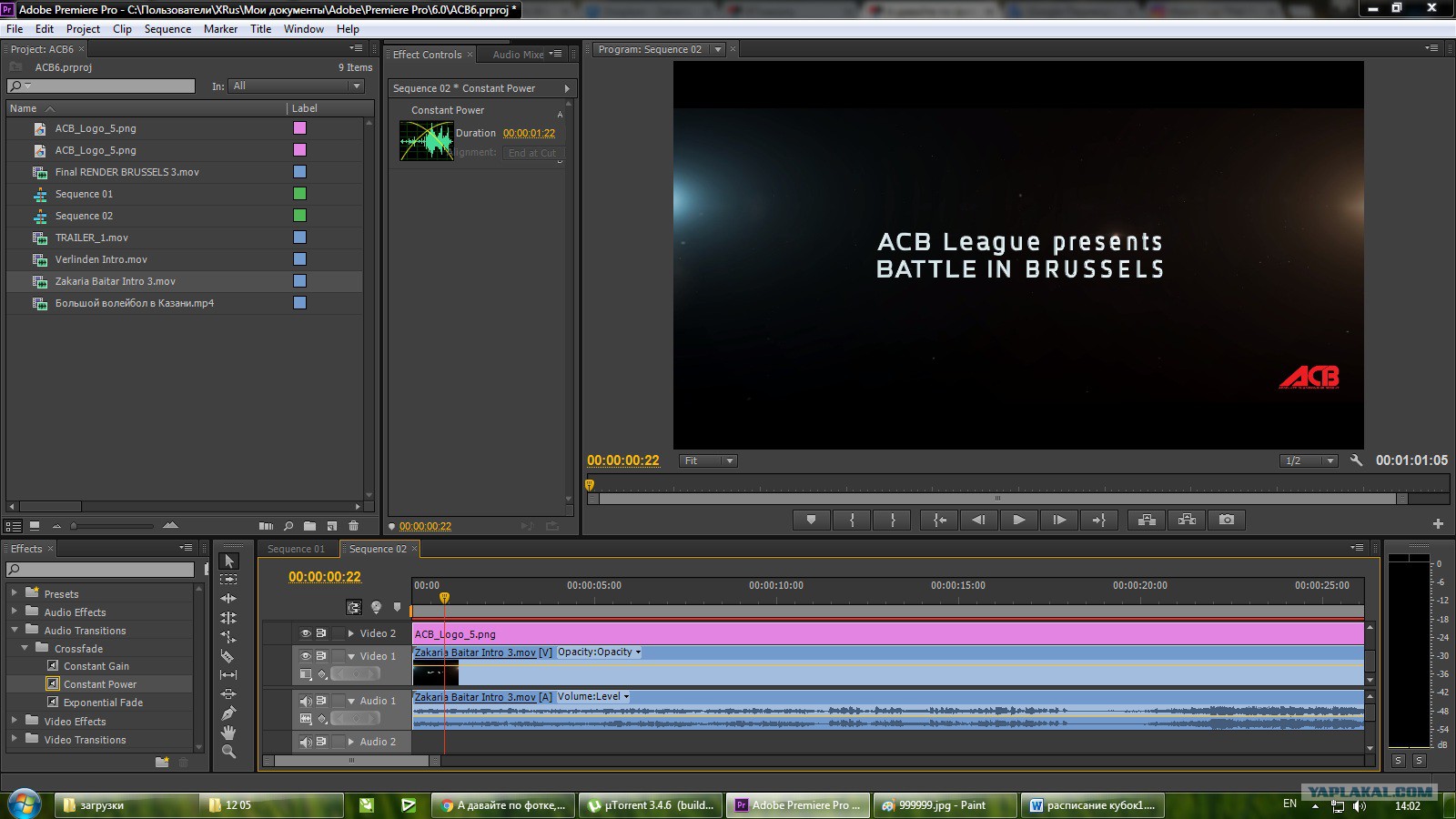The image size is (1456, 819).
Task: Click the Extract button in Program monitor
Action: pos(1187,520)
